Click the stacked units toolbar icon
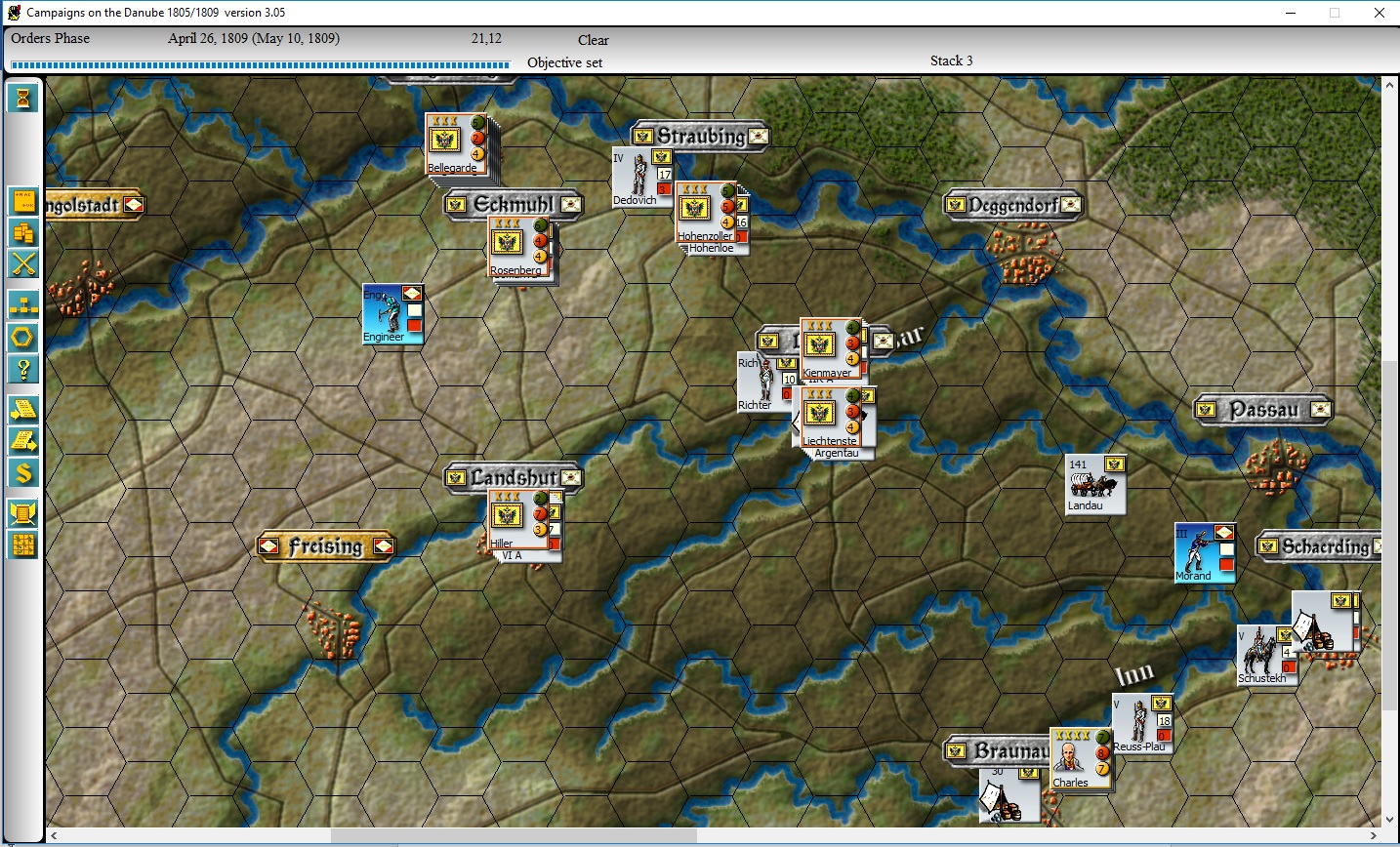Screen dimensions: 1400x847 point(23,232)
